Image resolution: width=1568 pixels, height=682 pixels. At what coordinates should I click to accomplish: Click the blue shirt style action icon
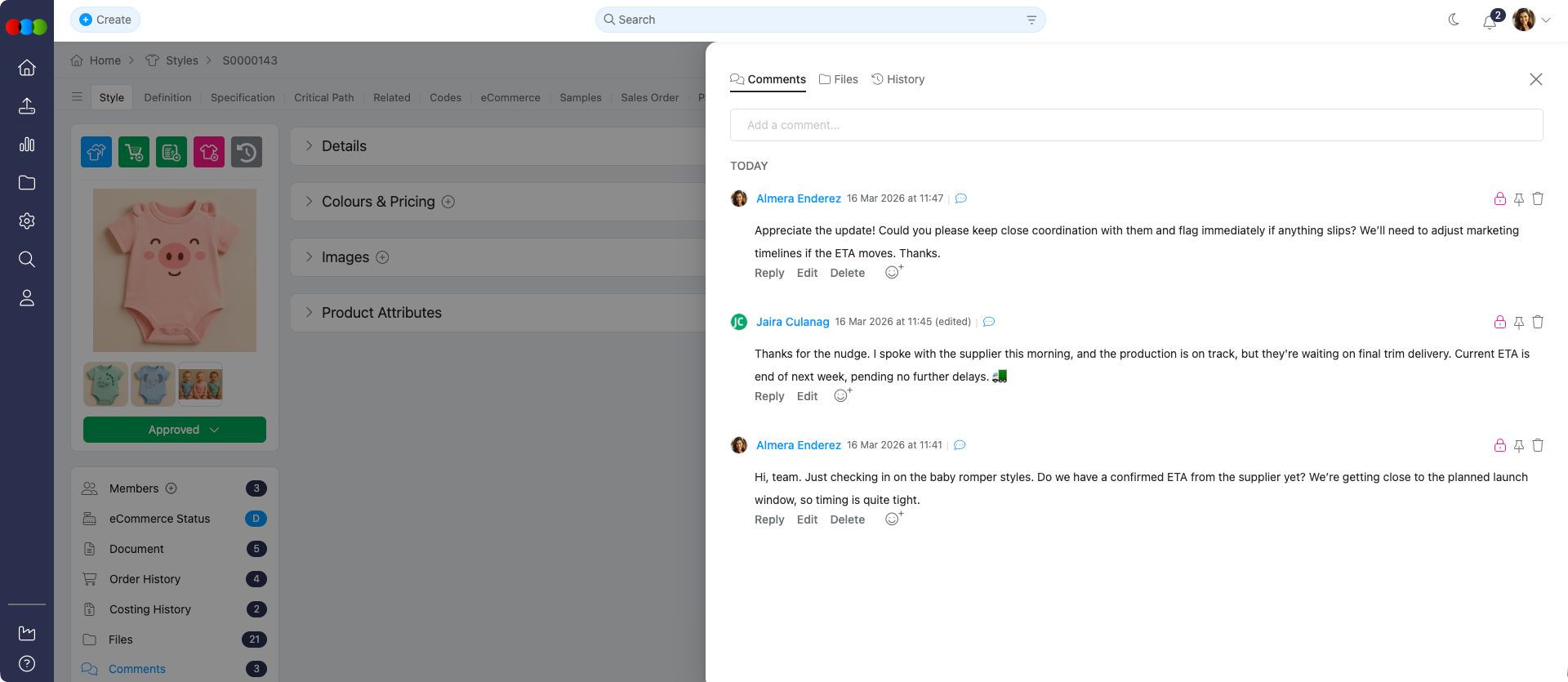tap(96, 152)
